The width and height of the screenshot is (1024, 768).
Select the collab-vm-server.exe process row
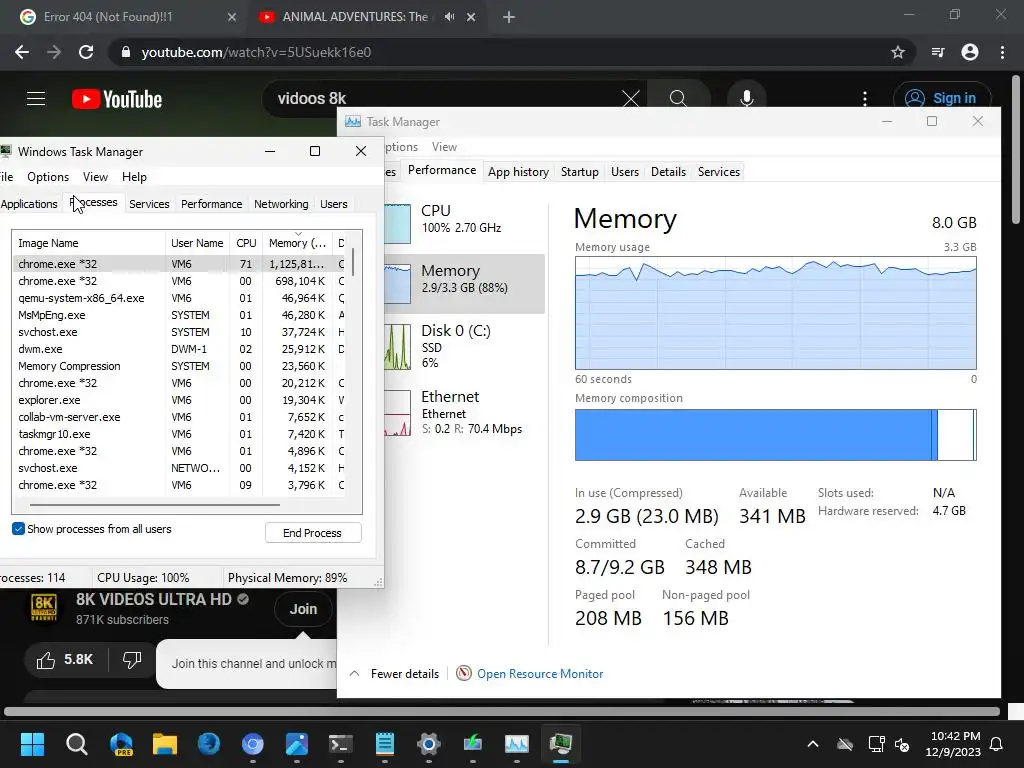(x=180, y=417)
